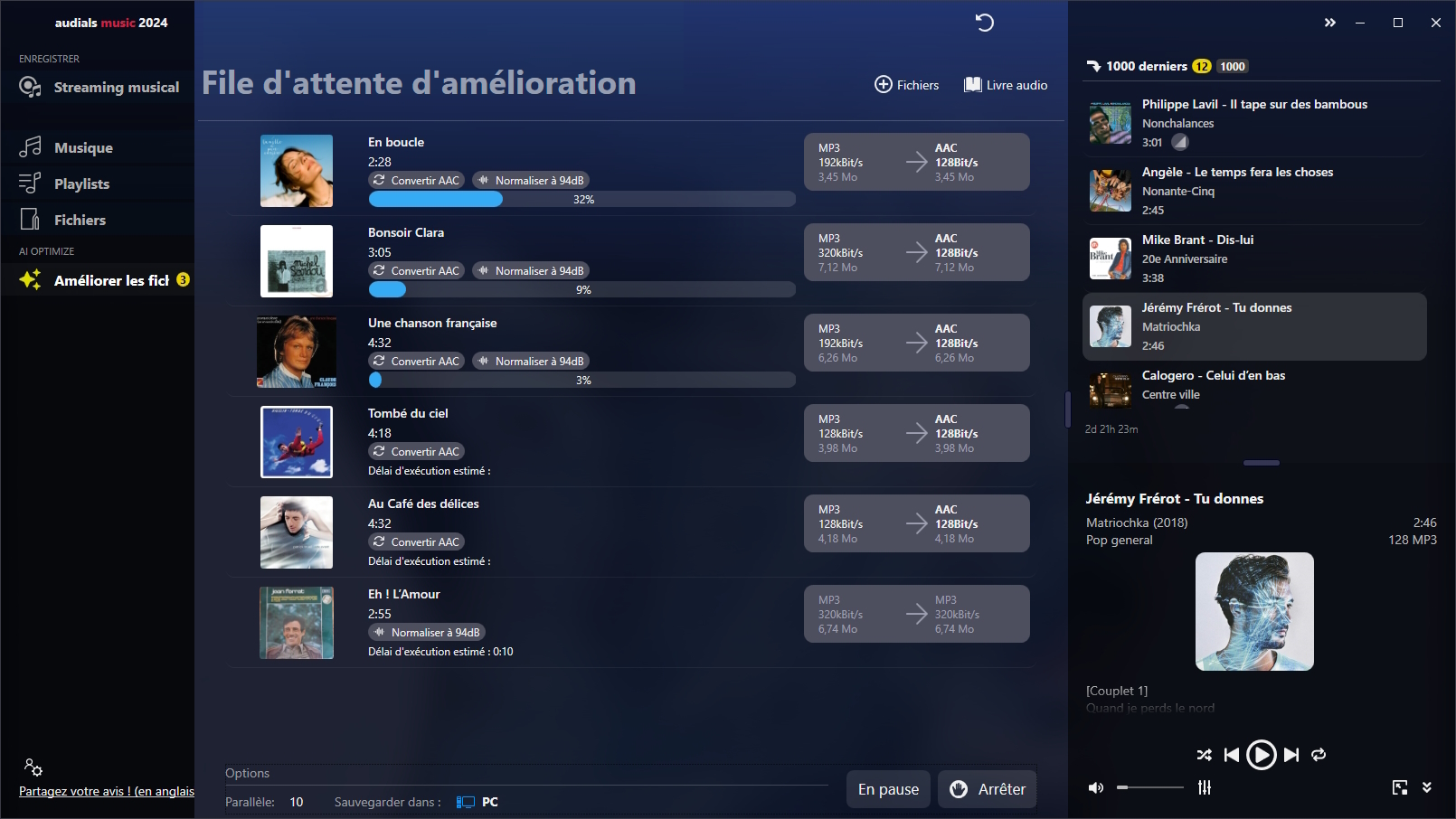Image resolution: width=1456 pixels, height=819 pixels.
Task: Pause the queue with En pause
Action: (888, 789)
